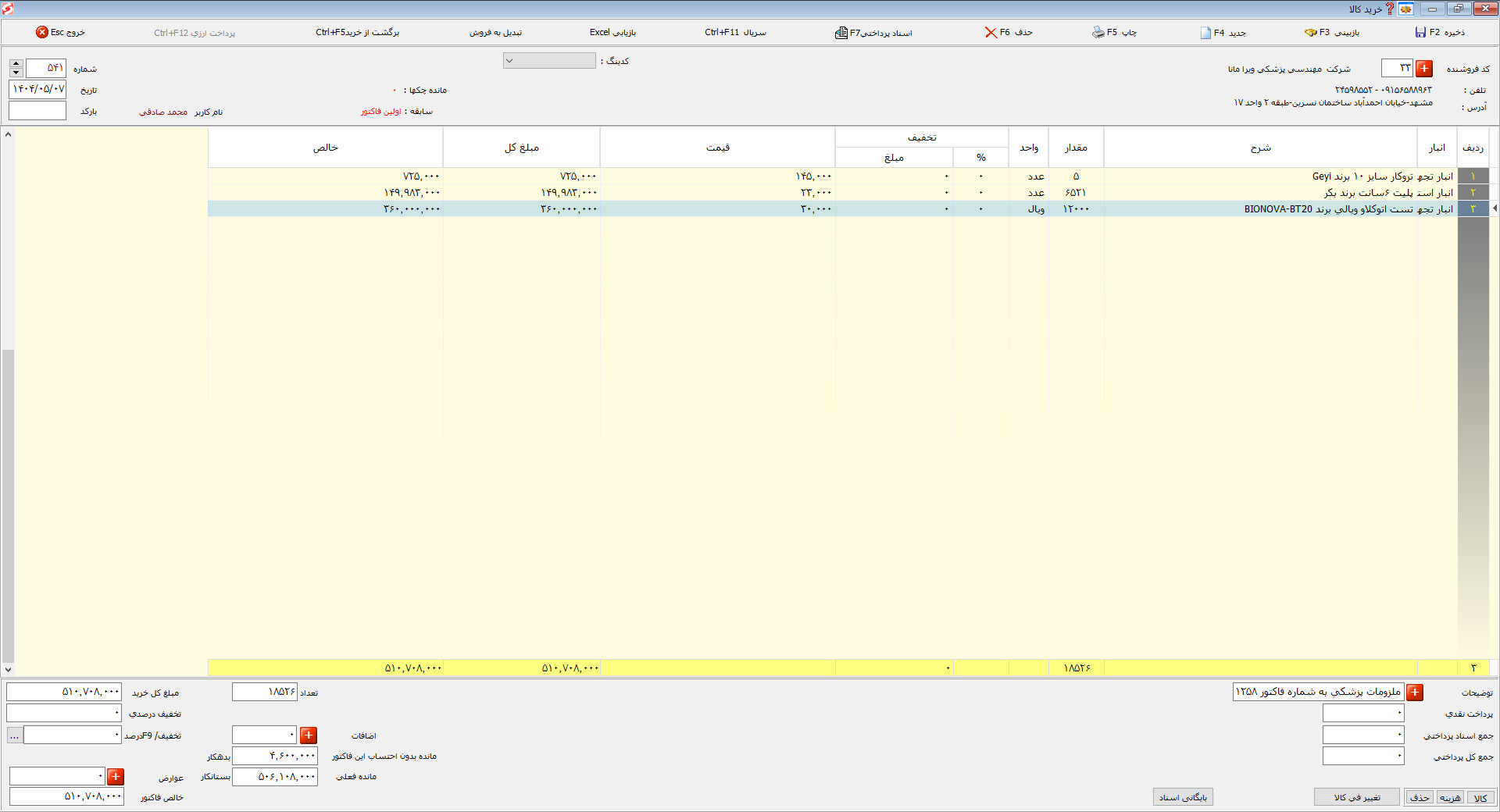Click تبدیل به فروش toolbar item

pyautogui.click(x=495, y=32)
